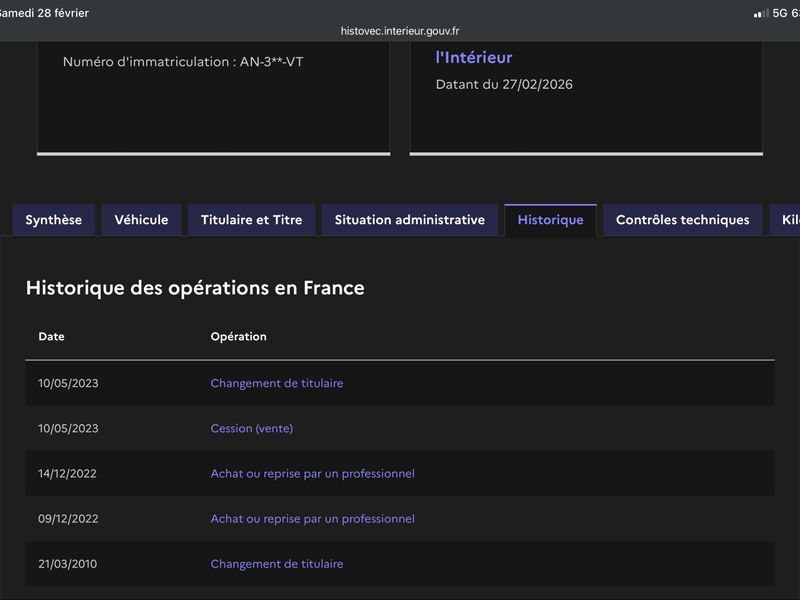The height and width of the screenshot is (600, 800).
Task: Click the Opération column header
Action: point(238,337)
